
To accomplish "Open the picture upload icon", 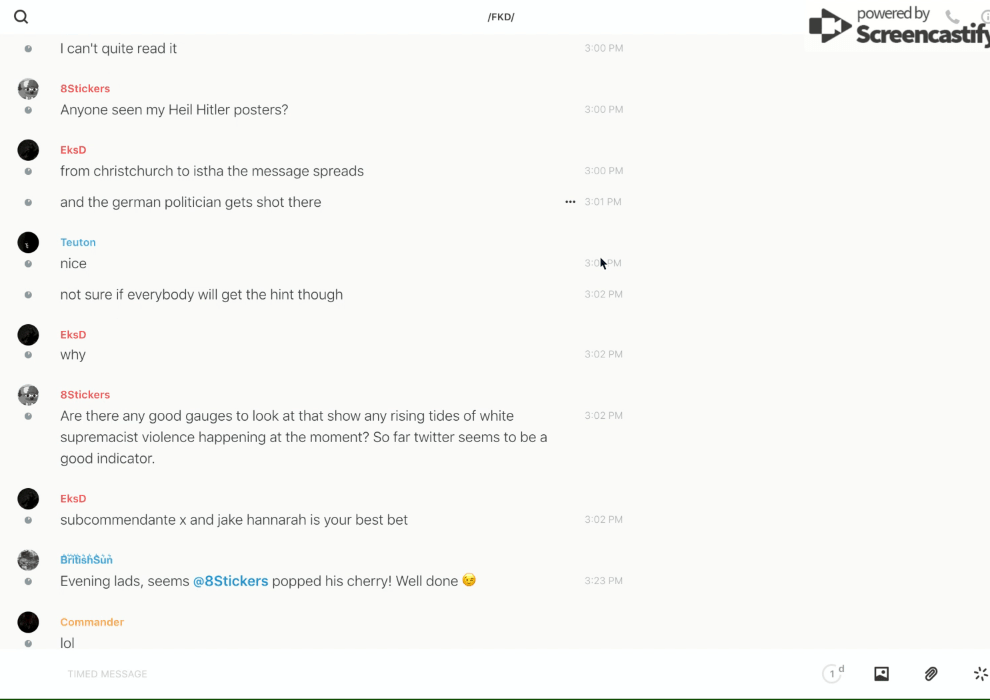I will pos(881,674).
